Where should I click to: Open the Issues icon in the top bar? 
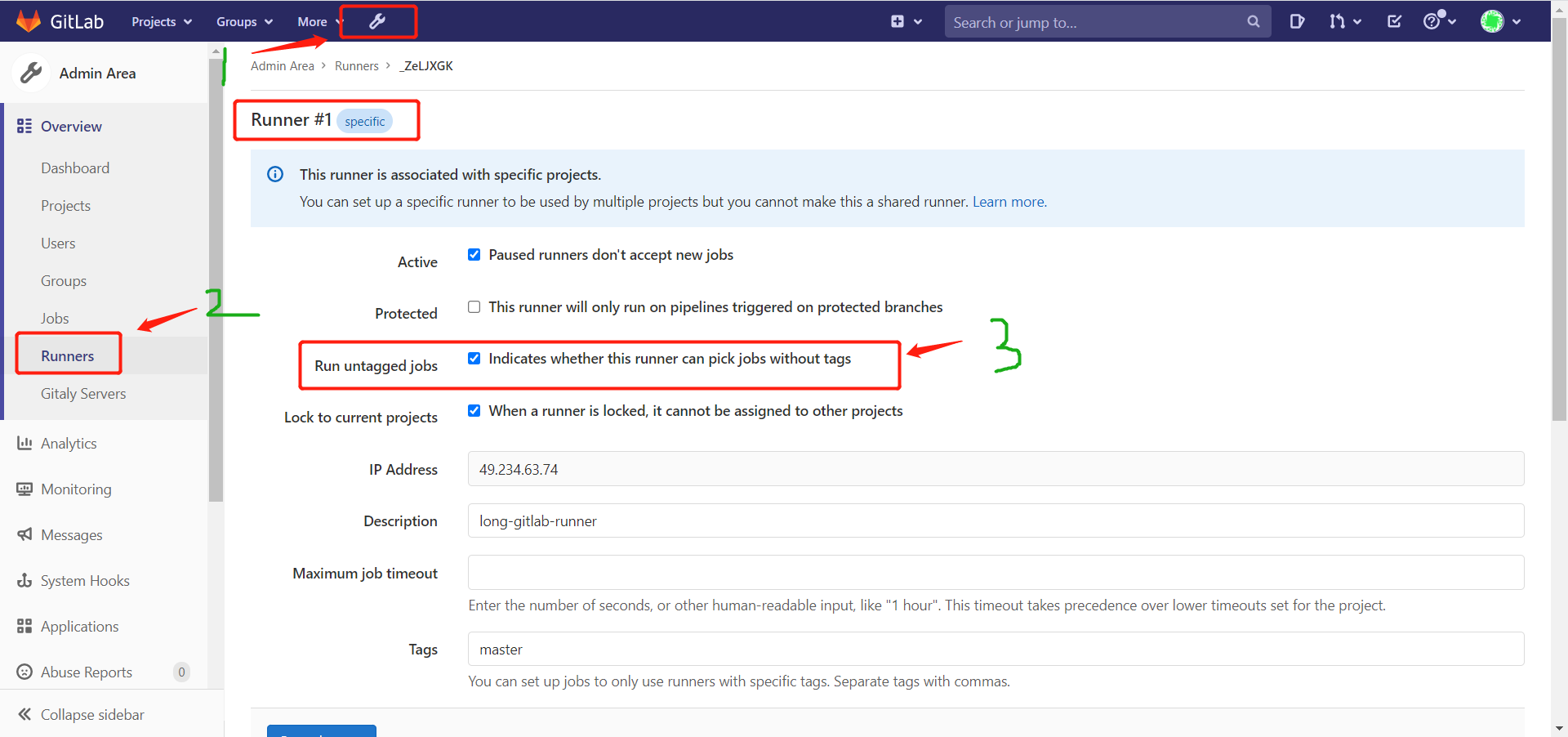(x=1298, y=21)
